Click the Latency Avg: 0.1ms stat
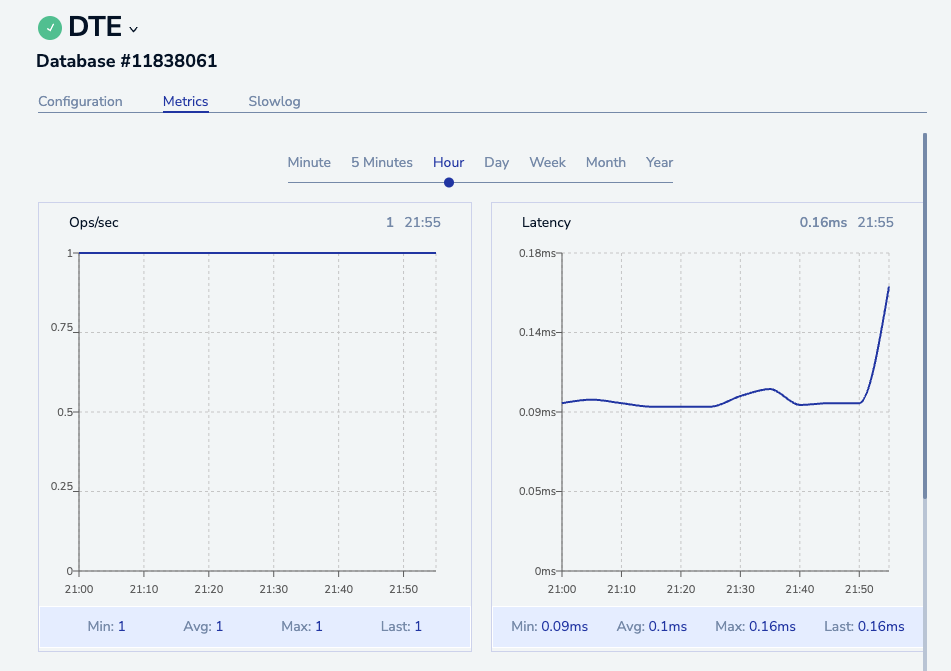This screenshot has height=671, width=951. (651, 627)
